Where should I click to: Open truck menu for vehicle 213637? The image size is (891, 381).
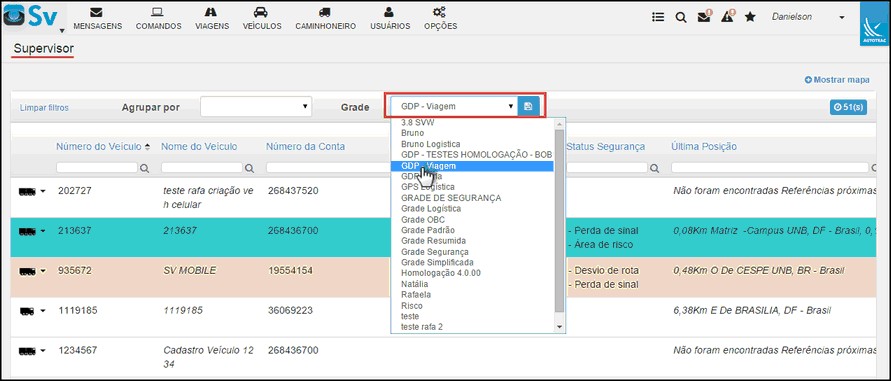click(x=32, y=231)
